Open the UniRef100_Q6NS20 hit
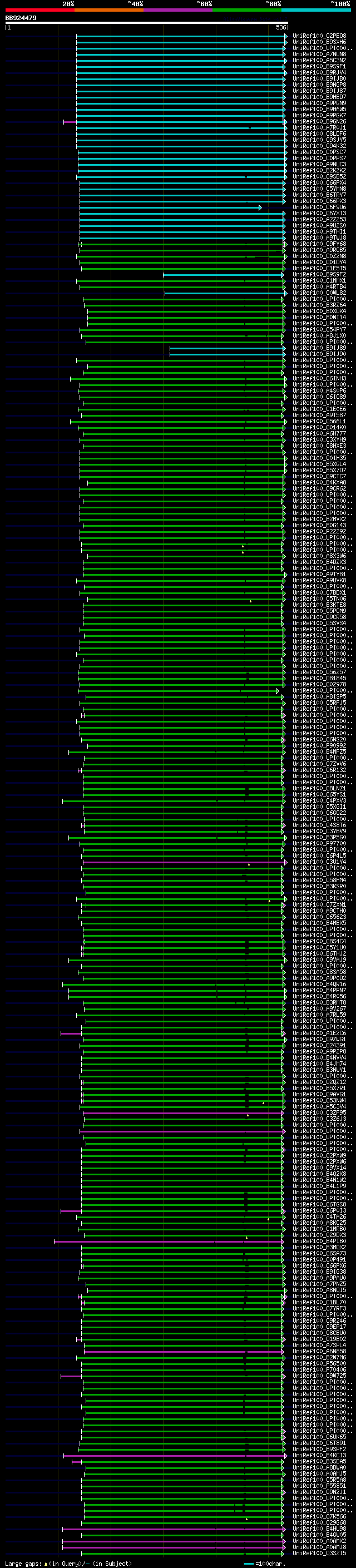356x1568 pixels. click(319, 740)
